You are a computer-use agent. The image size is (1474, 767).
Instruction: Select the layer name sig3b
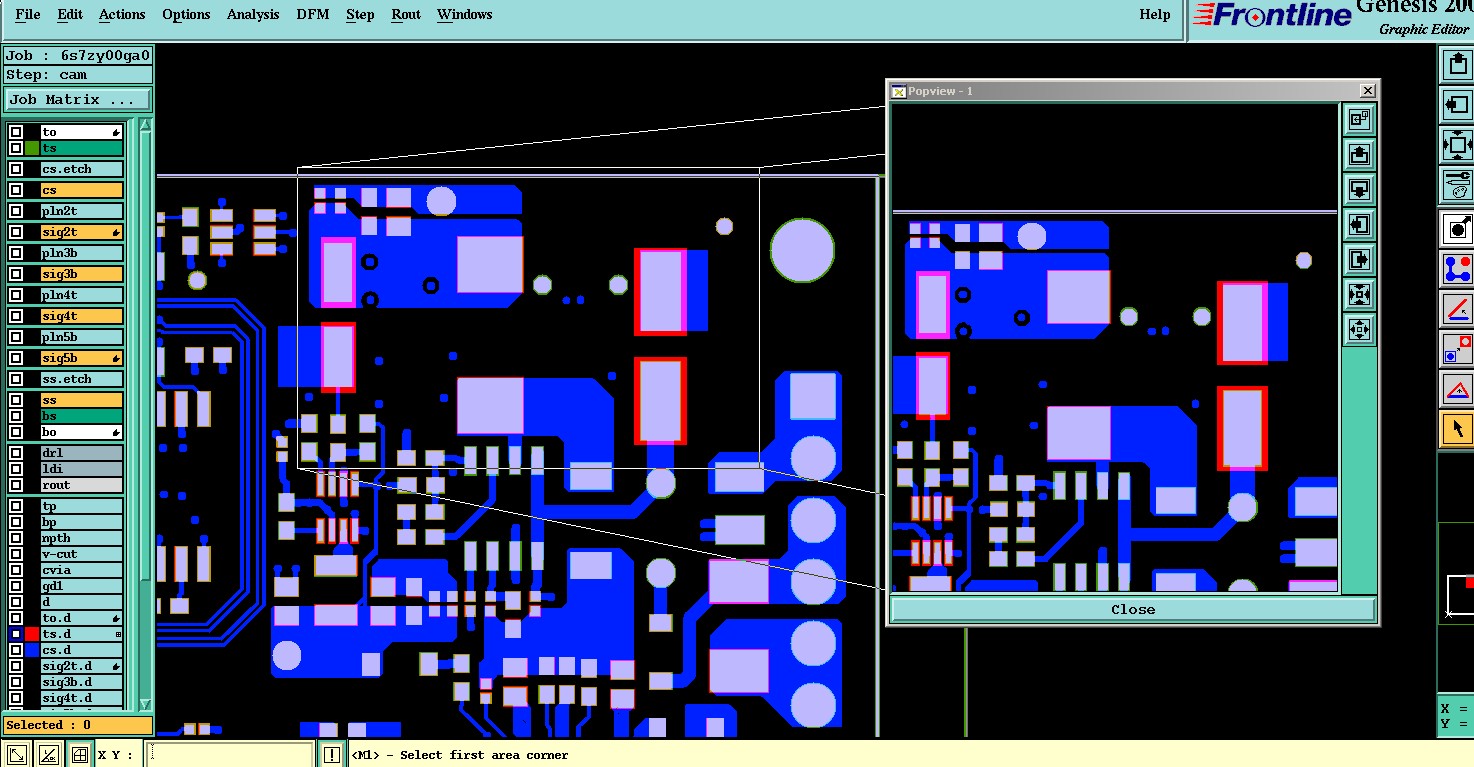pyautogui.click(x=82, y=274)
